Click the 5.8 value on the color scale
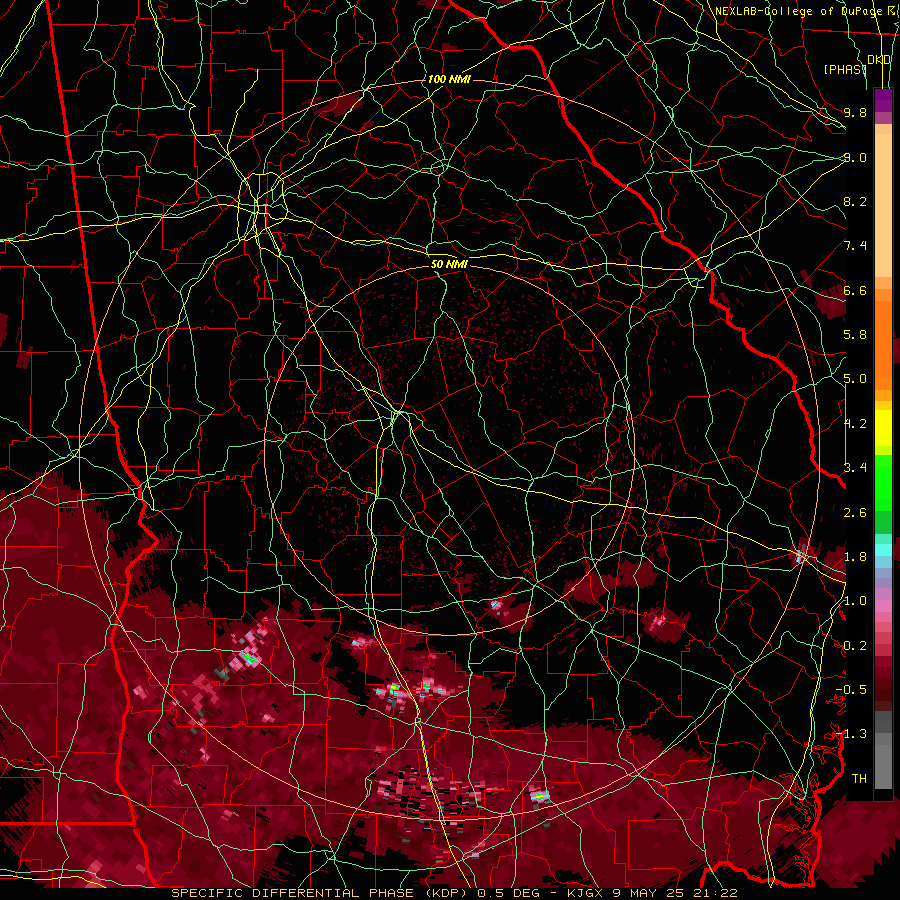900x900 pixels. pyautogui.click(x=855, y=335)
